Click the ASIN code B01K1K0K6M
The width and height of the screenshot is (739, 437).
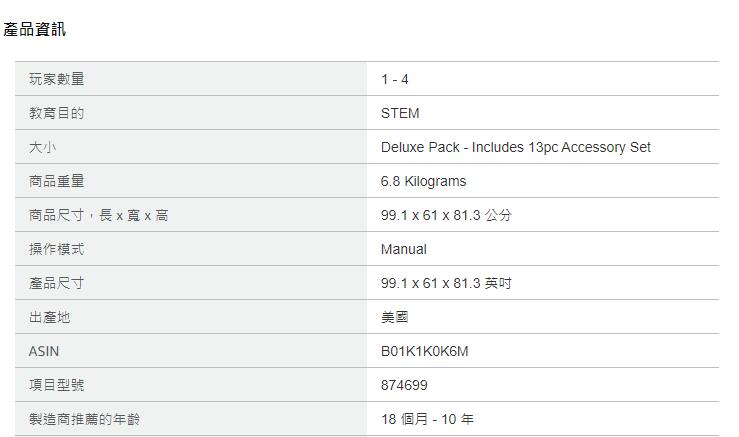point(424,351)
